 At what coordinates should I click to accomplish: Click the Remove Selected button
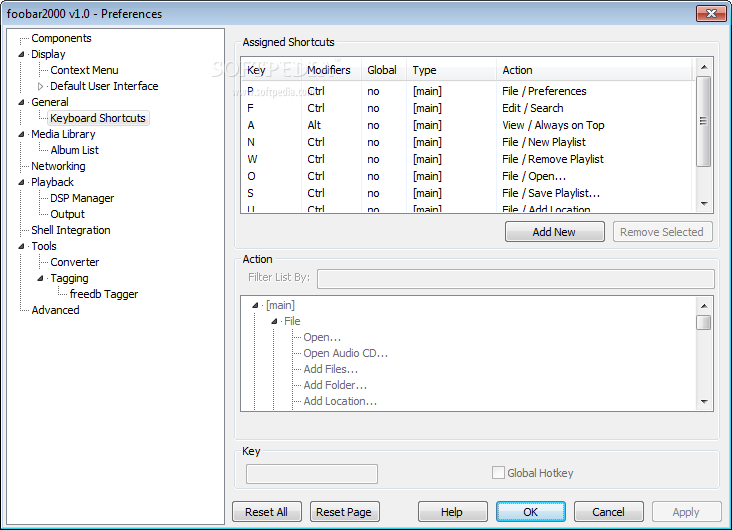tap(662, 232)
